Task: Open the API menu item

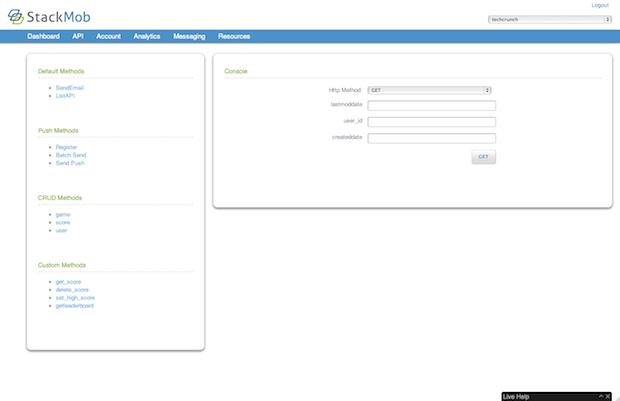Action: 78,36
